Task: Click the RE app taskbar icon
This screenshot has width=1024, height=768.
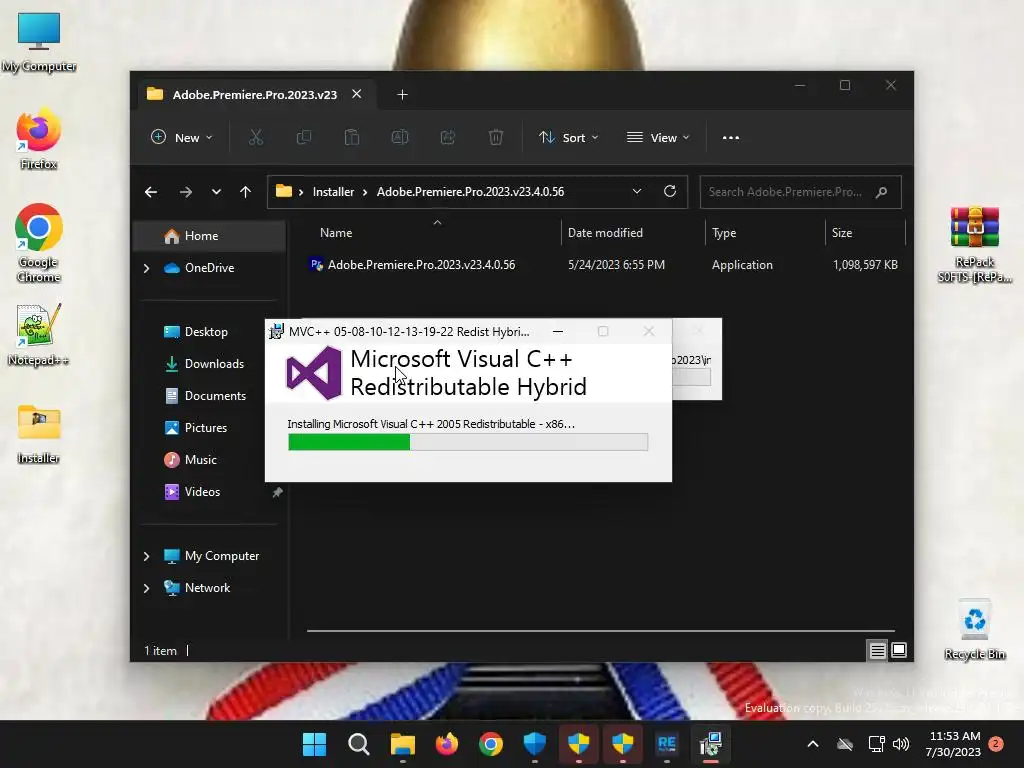Action: click(667, 744)
